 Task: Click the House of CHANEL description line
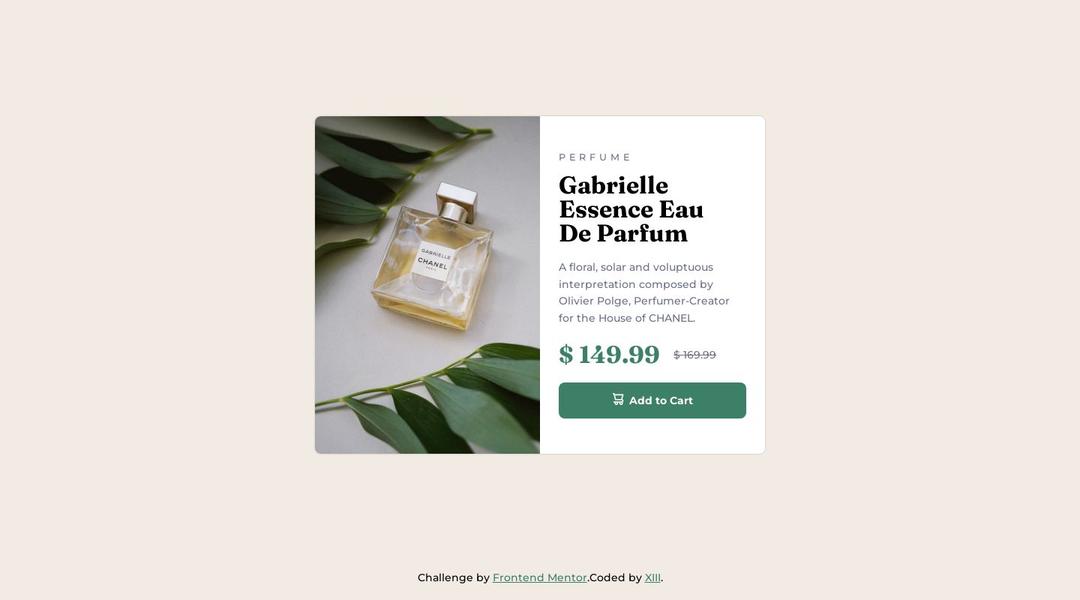627,318
